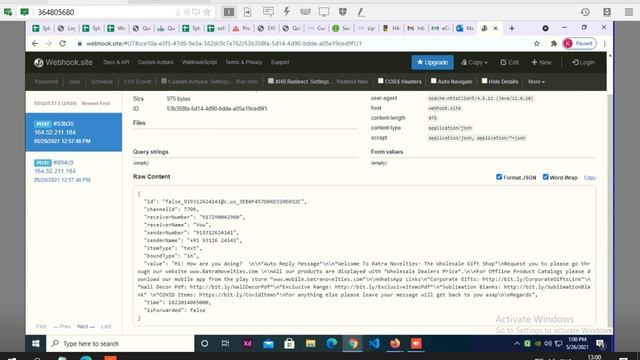Open the Support nav item
This screenshot has width=640, height=360.
pos(280,62)
